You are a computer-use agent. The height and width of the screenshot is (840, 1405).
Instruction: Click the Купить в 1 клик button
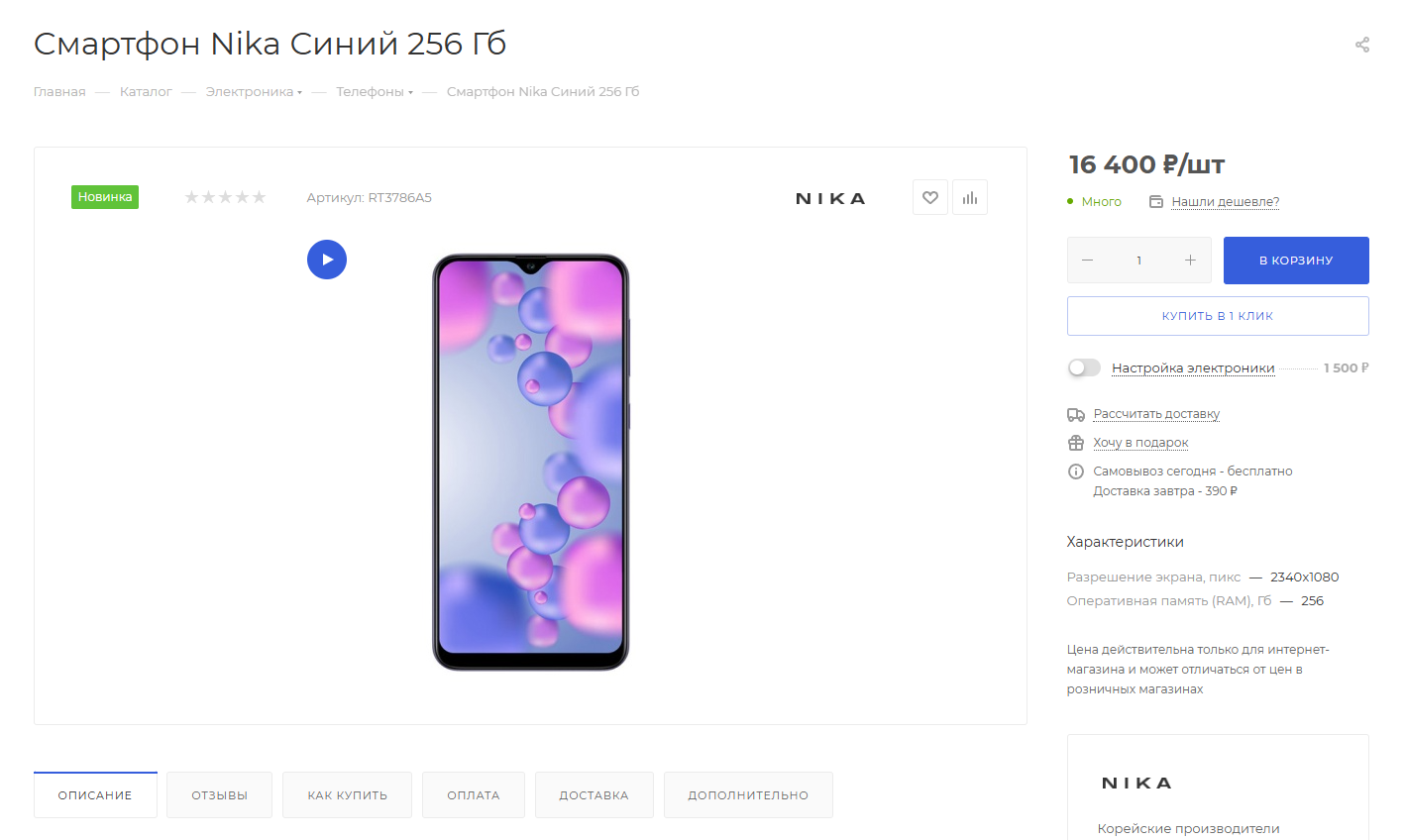coord(1218,316)
